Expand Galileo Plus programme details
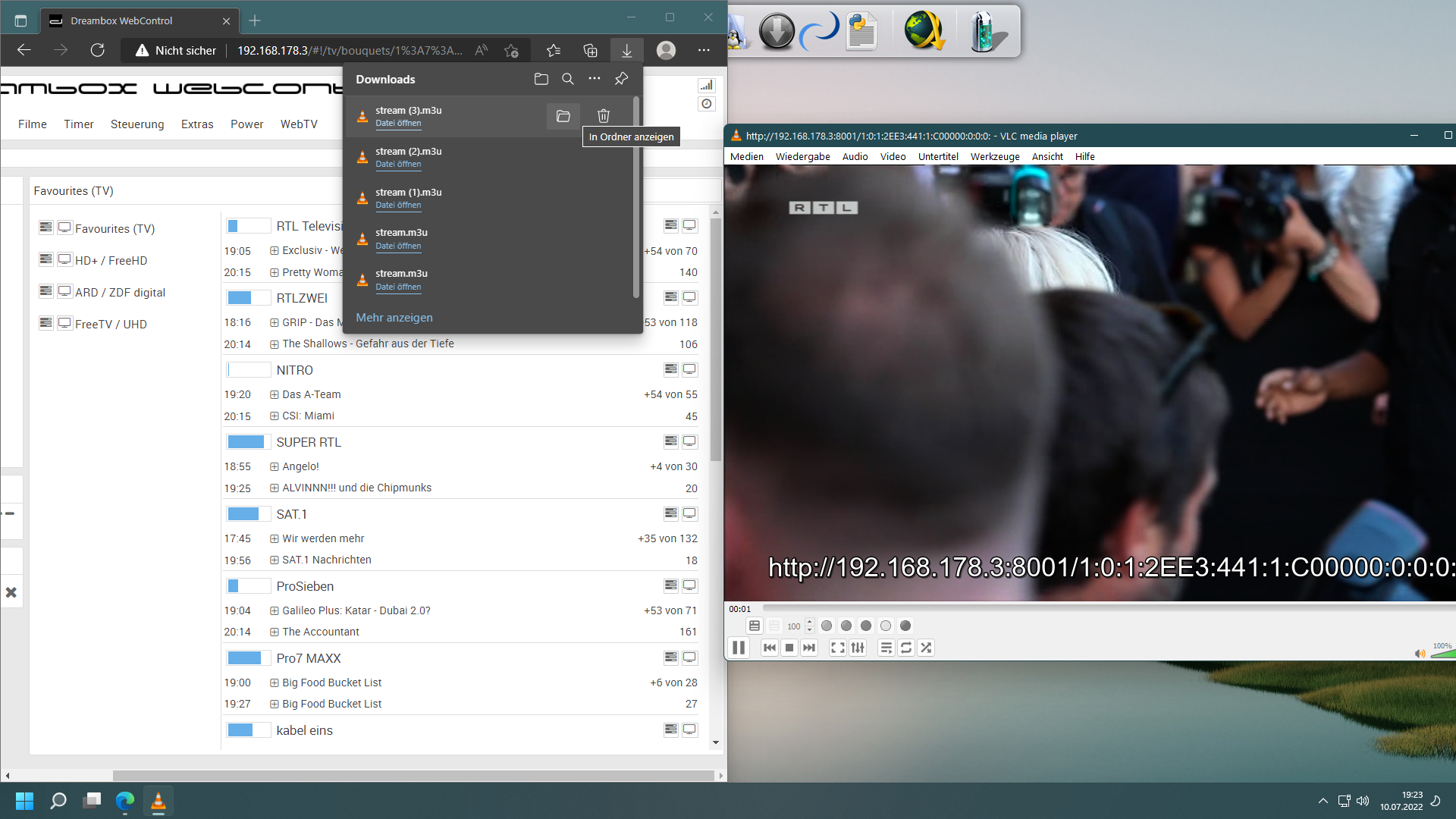 coord(275,610)
